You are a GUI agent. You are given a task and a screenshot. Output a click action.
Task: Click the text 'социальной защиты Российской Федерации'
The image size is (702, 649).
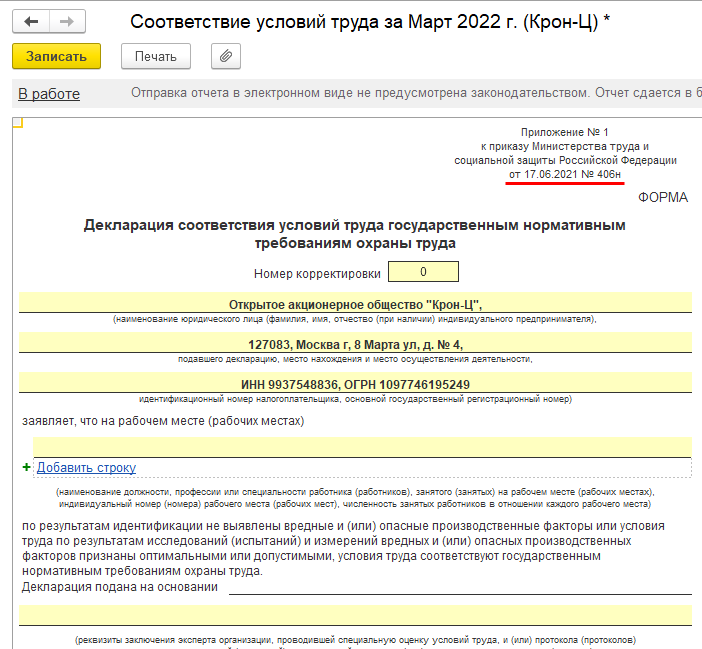(565, 160)
